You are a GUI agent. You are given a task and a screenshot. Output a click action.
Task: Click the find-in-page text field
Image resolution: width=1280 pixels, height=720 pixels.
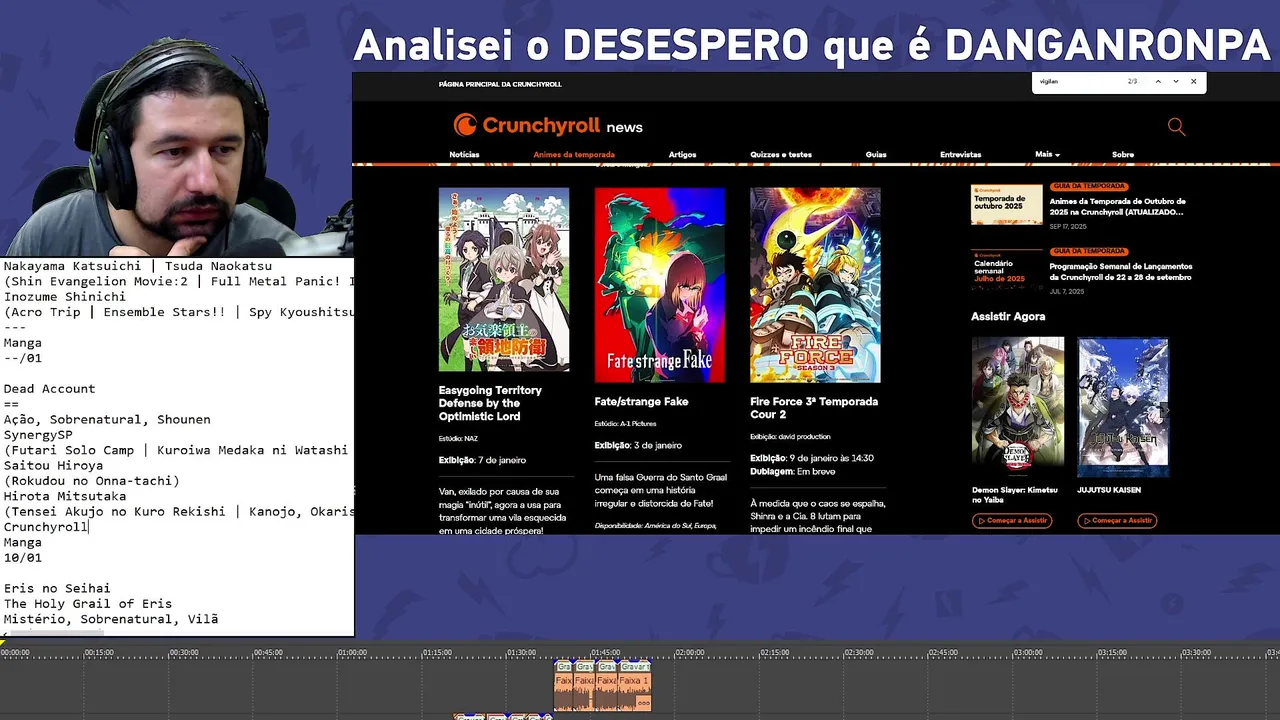click(x=1080, y=81)
